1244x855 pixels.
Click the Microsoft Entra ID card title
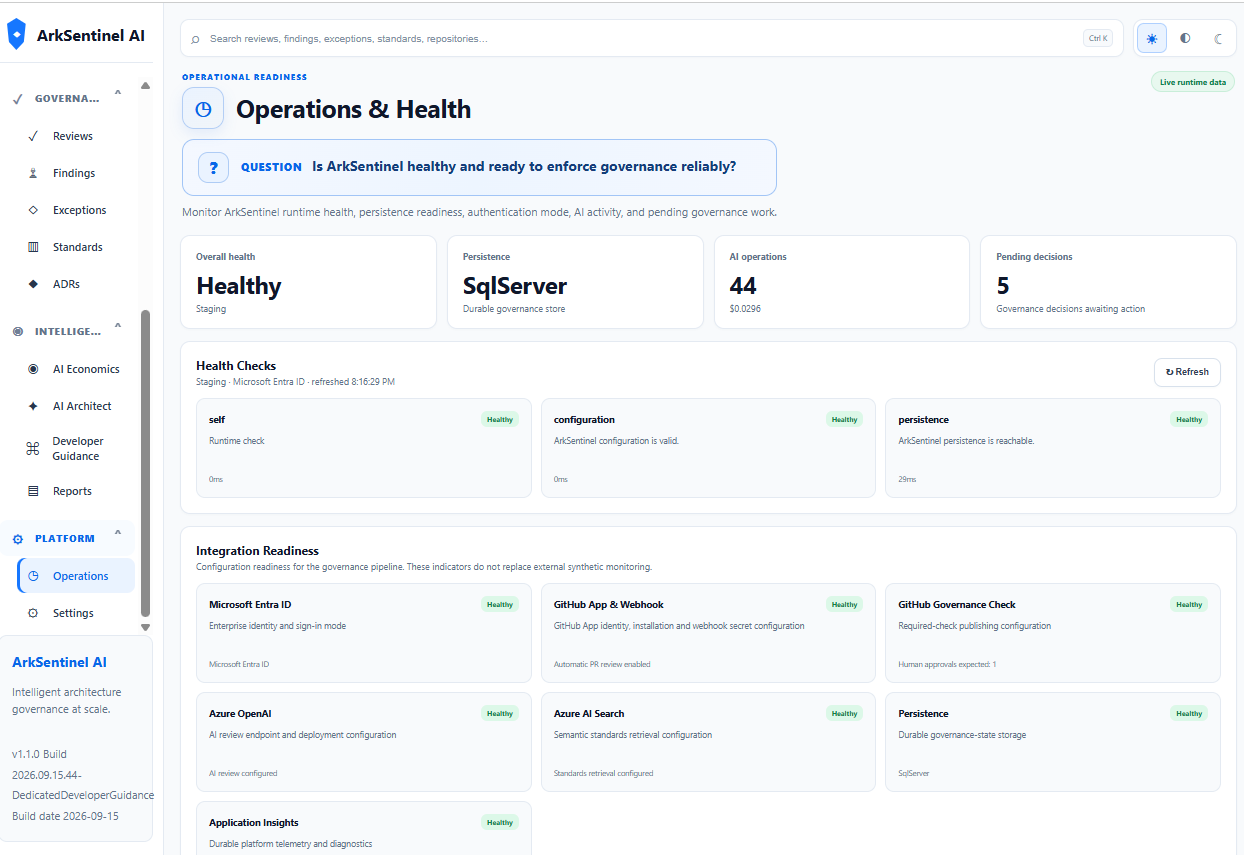coord(250,605)
